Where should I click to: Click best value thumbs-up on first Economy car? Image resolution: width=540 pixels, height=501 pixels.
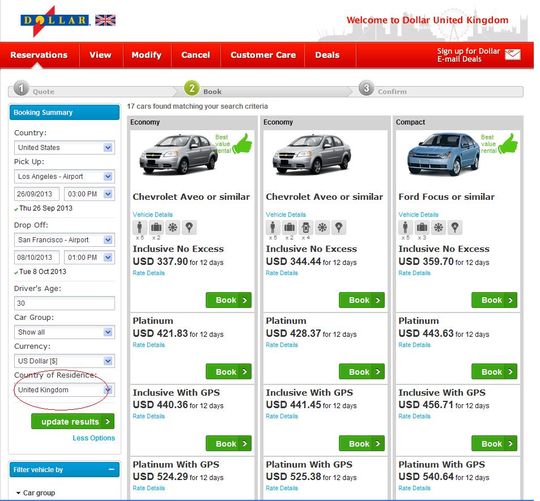pyautogui.click(x=242, y=144)
